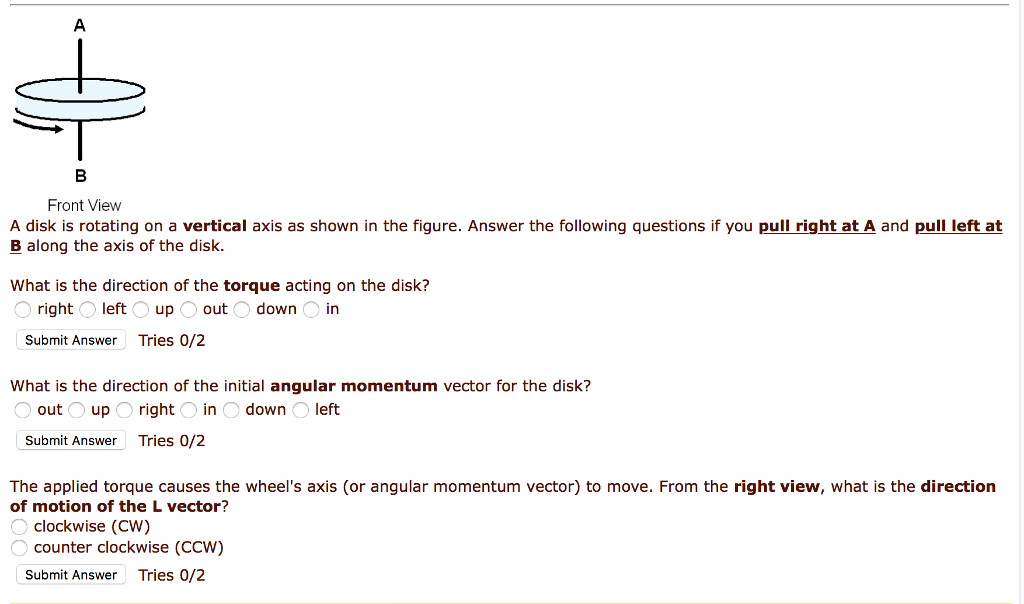Image resolution: width=1024 pixels, height=604 pixels.
Task: Select 'out' for the angular momentum vector
Action: click(x=24, y=410)
